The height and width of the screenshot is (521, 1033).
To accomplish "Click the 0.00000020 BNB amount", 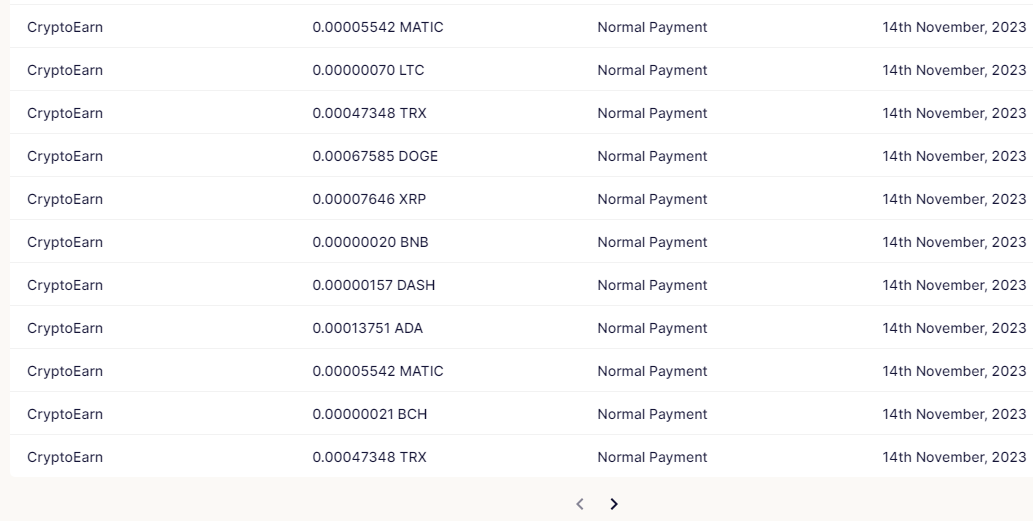I will click(370, 242).
